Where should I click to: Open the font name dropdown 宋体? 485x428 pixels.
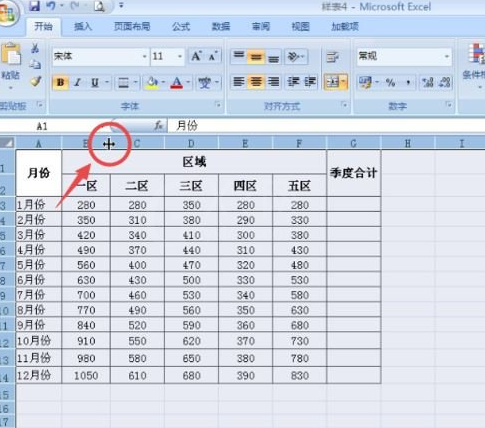click(x=144, y=56)
